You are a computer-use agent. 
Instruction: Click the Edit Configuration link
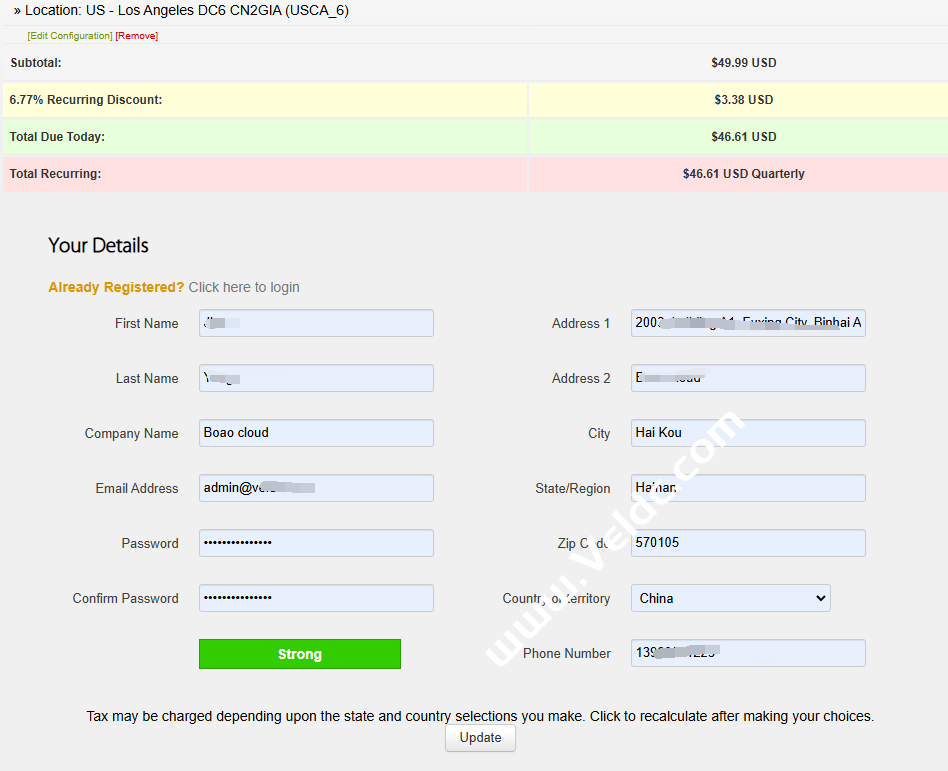click(70, 36)
